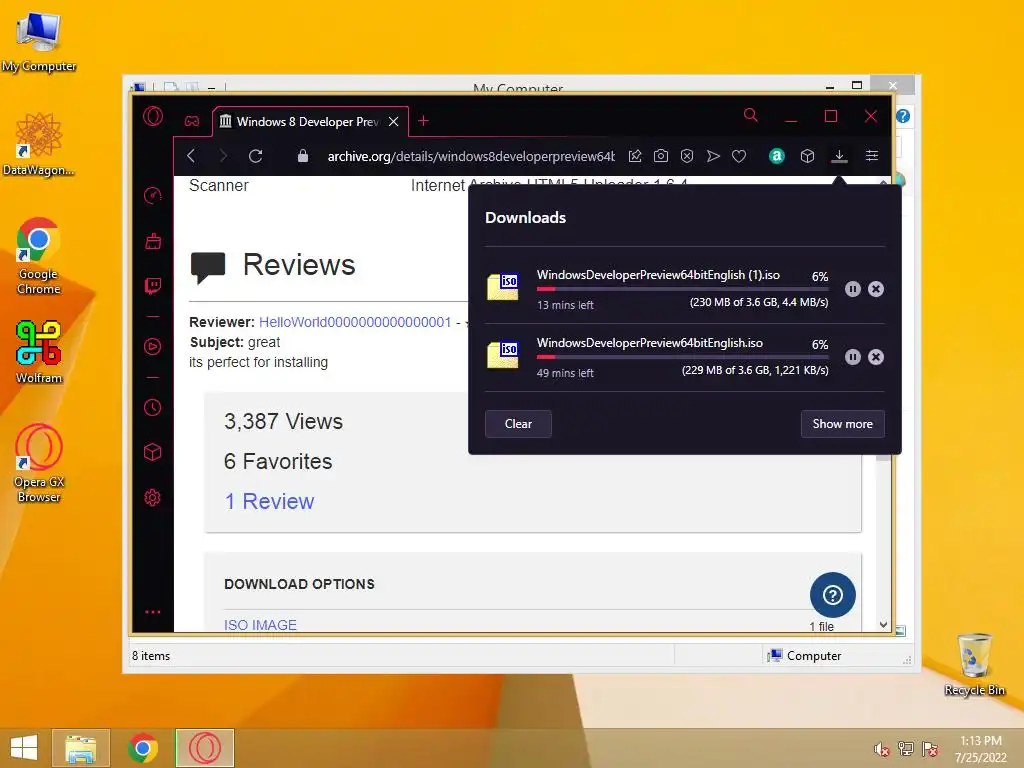Click the Clear button in Downloads
The height and width of the screenshot is (768, 1024).
519,424
